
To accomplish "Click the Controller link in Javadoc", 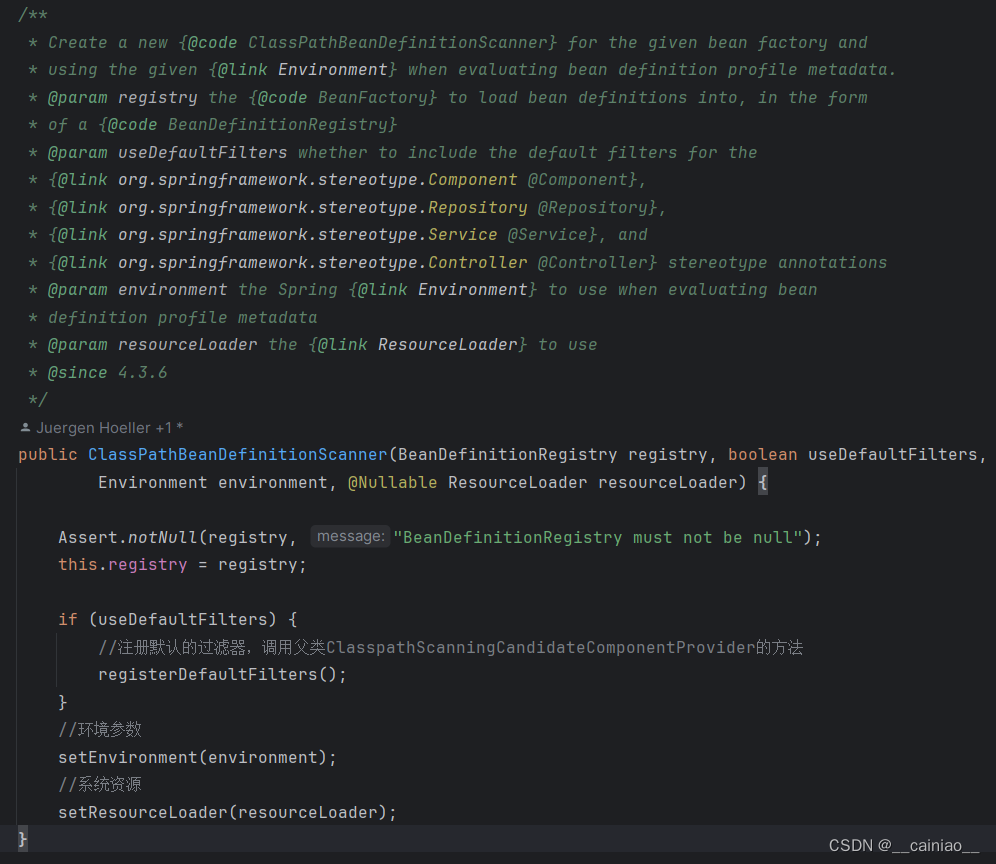I will (x=478, y=262).
